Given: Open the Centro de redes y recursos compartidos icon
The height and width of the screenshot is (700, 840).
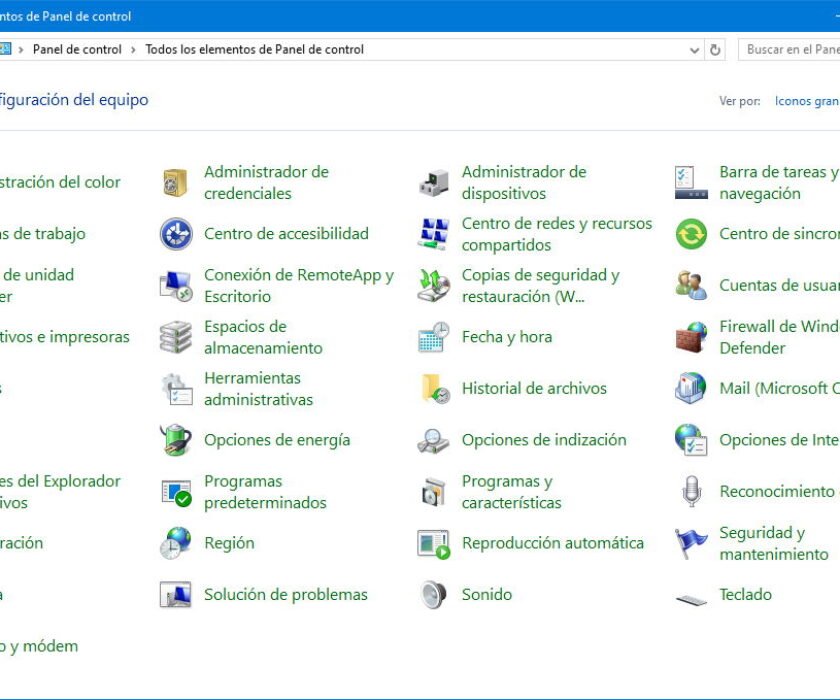Looking at the screenshot, I should pyautogui.click(x=433, y=234).
